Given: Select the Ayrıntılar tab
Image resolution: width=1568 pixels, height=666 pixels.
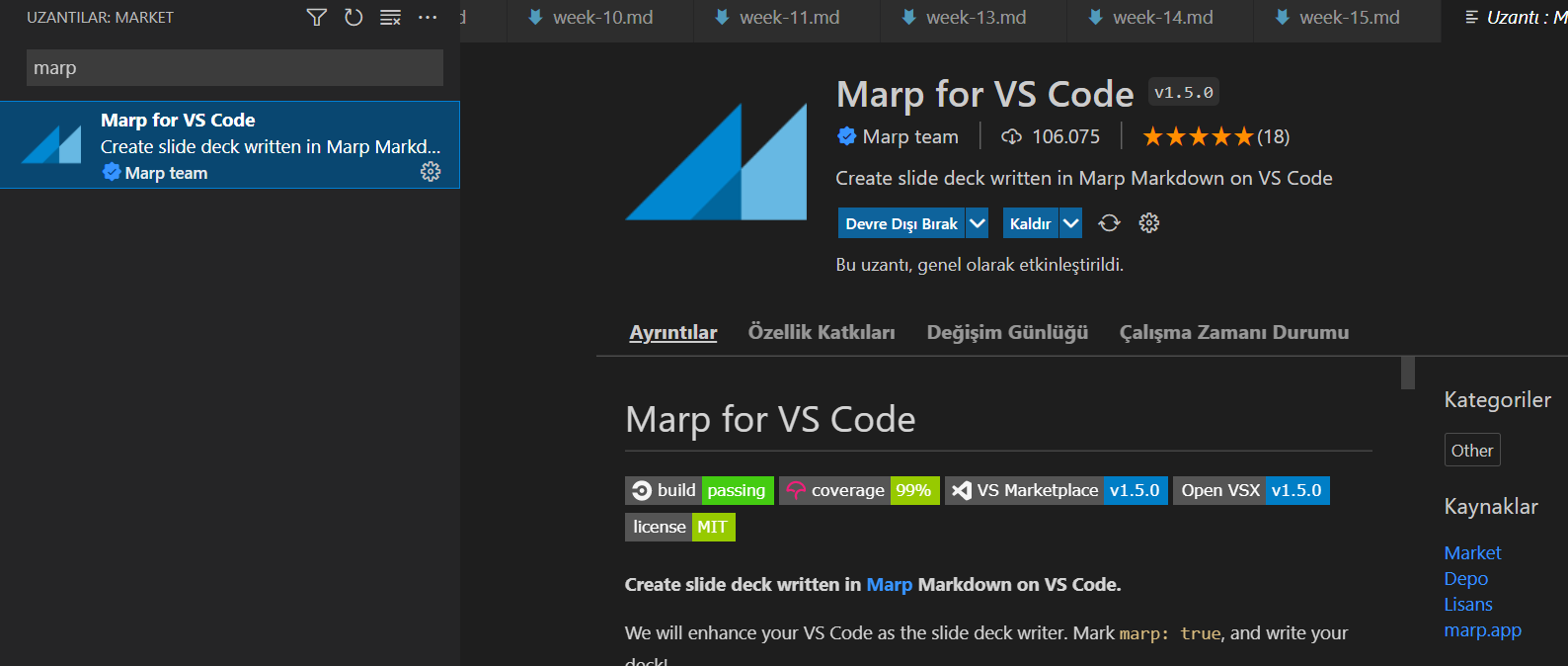Looking at the screenshot, I should [x=673, y=332].
